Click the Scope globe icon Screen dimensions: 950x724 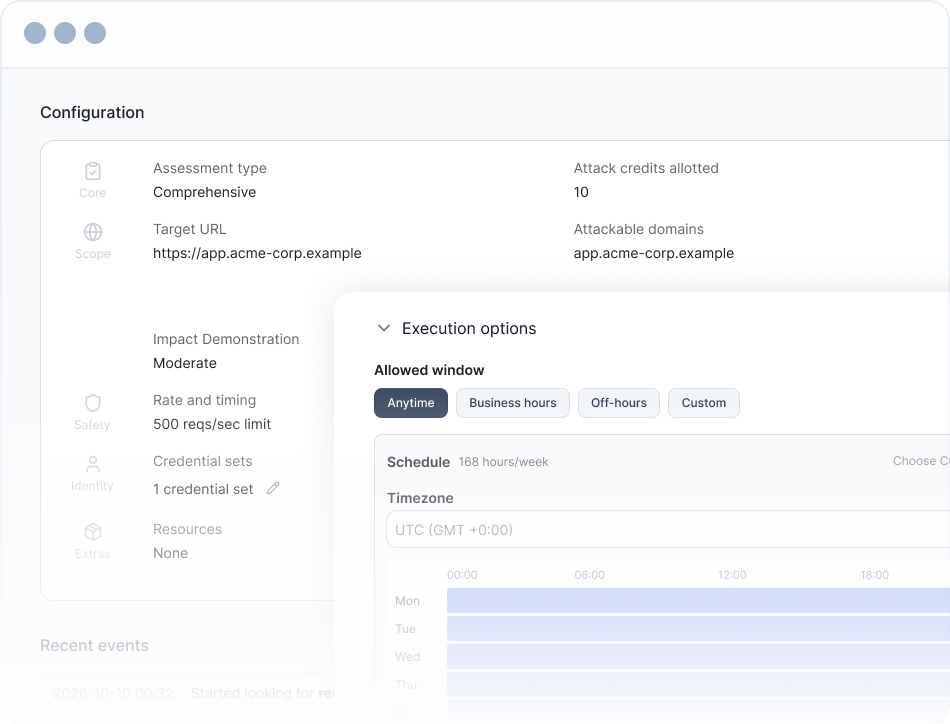[93, 232]
